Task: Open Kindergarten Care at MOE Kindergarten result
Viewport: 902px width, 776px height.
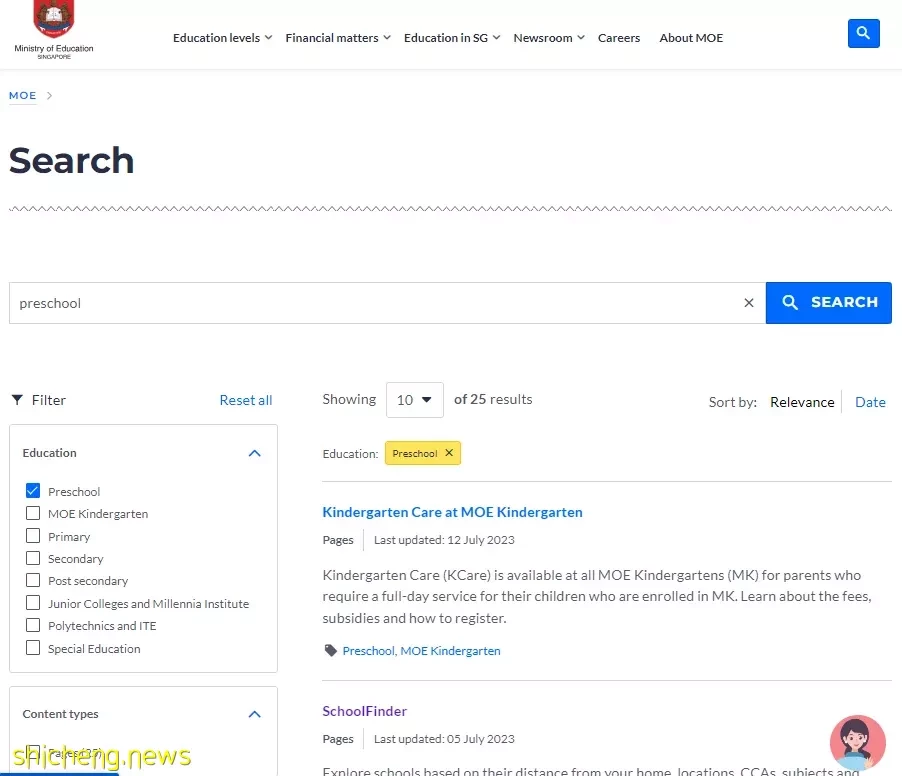Action: [x=452, y=512]
